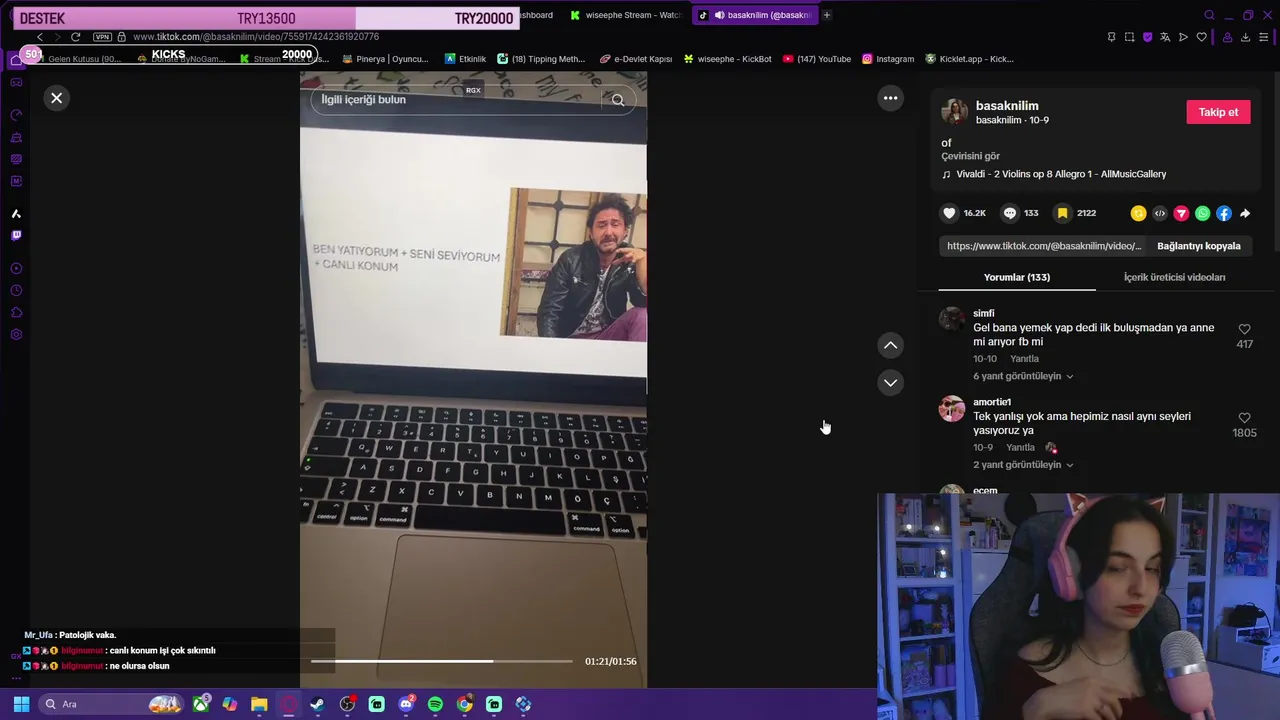Viewport: 1280px width, 720px height.
Task: Reply to amortie1's comment via Yanıtla
Action: 1020,448
